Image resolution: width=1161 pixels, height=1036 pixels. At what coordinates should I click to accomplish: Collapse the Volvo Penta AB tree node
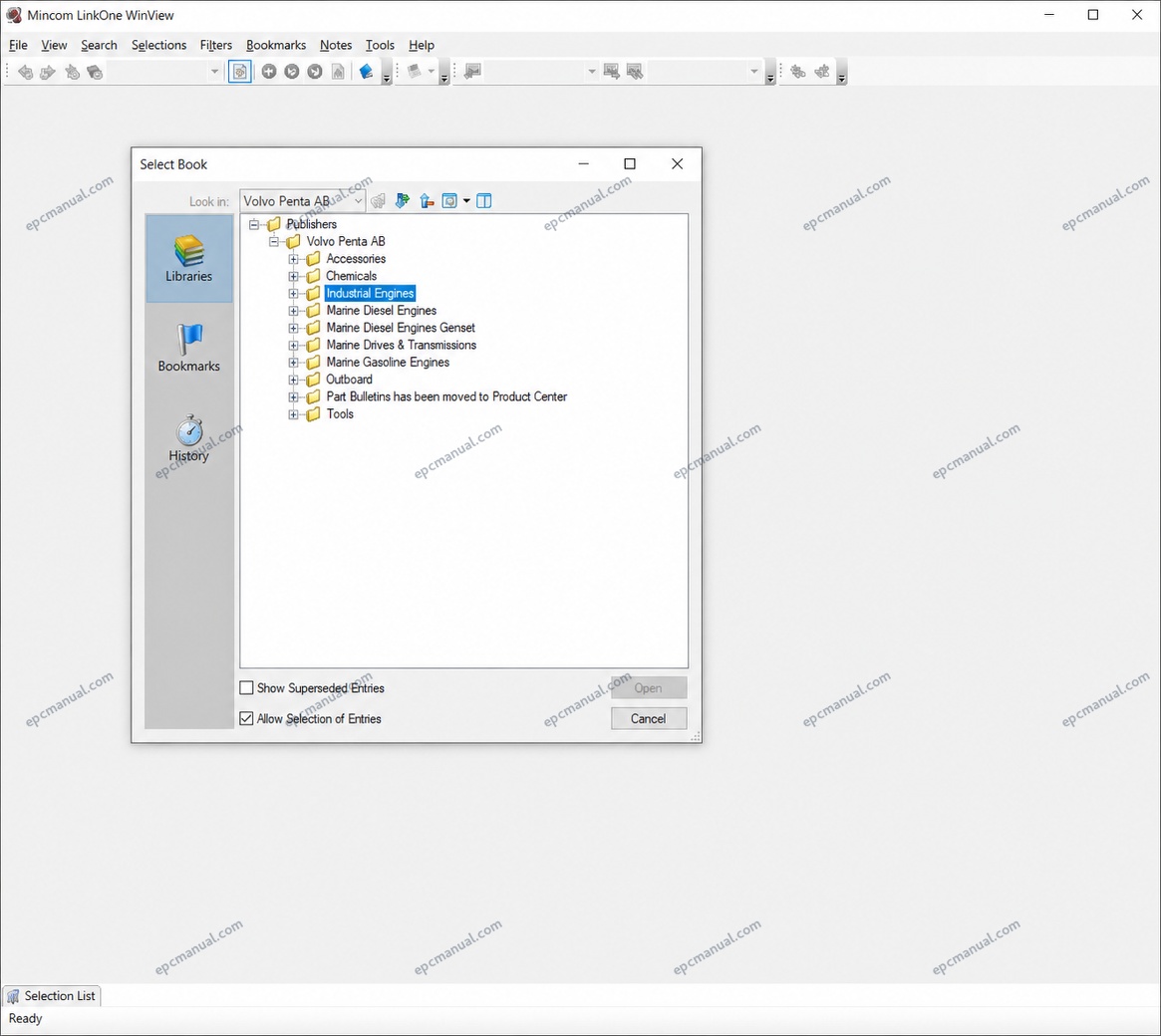point(274,241)
